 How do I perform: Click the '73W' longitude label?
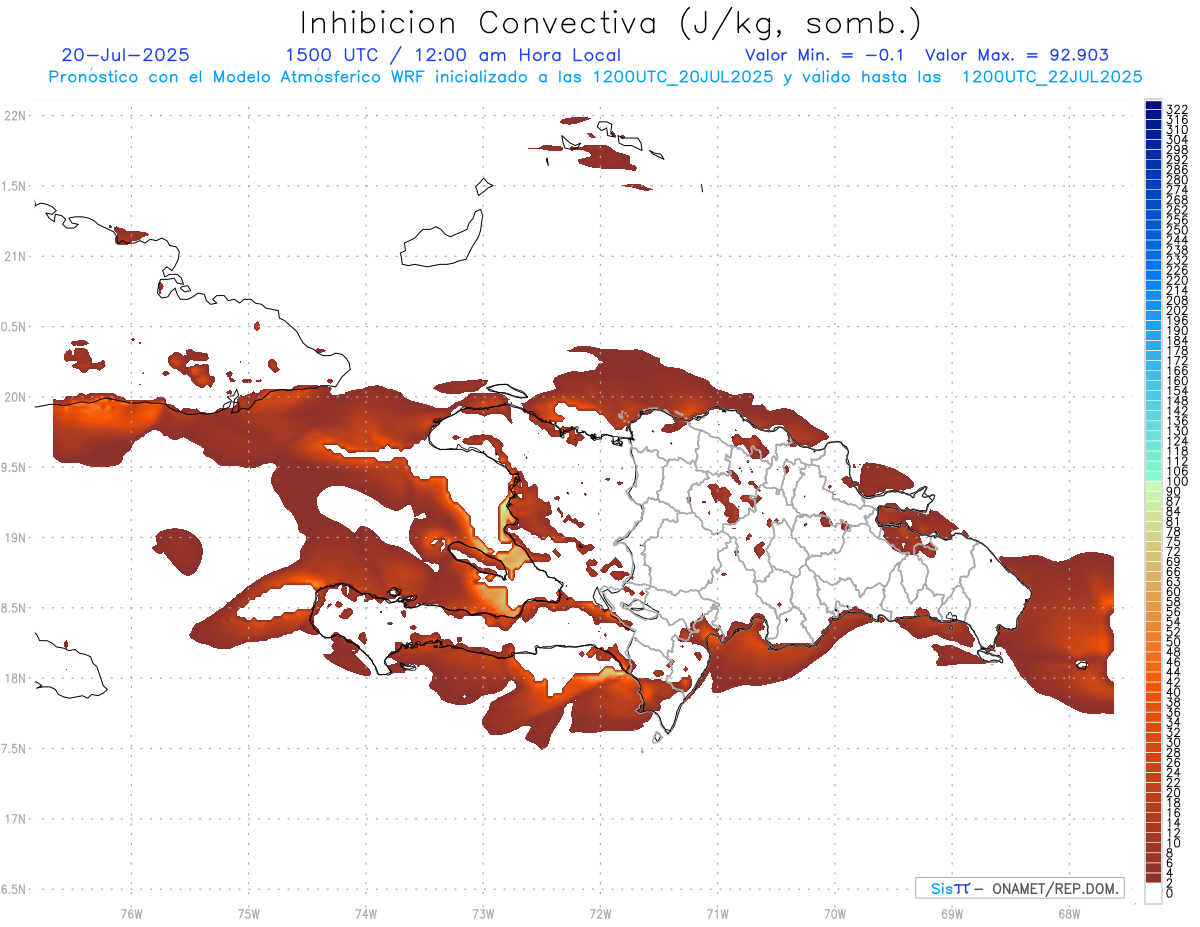pos(483,913)
